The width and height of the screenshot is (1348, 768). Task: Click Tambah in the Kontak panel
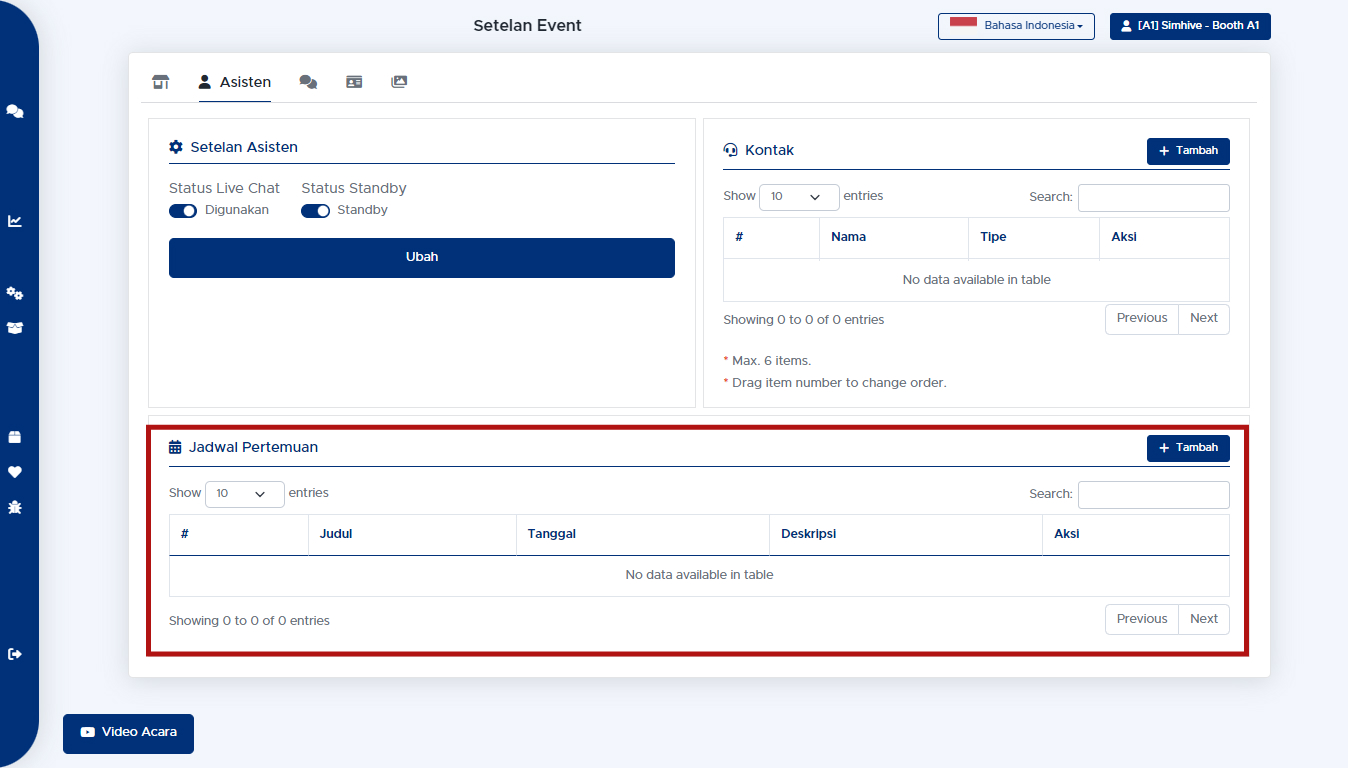[x=1188, y=151]
